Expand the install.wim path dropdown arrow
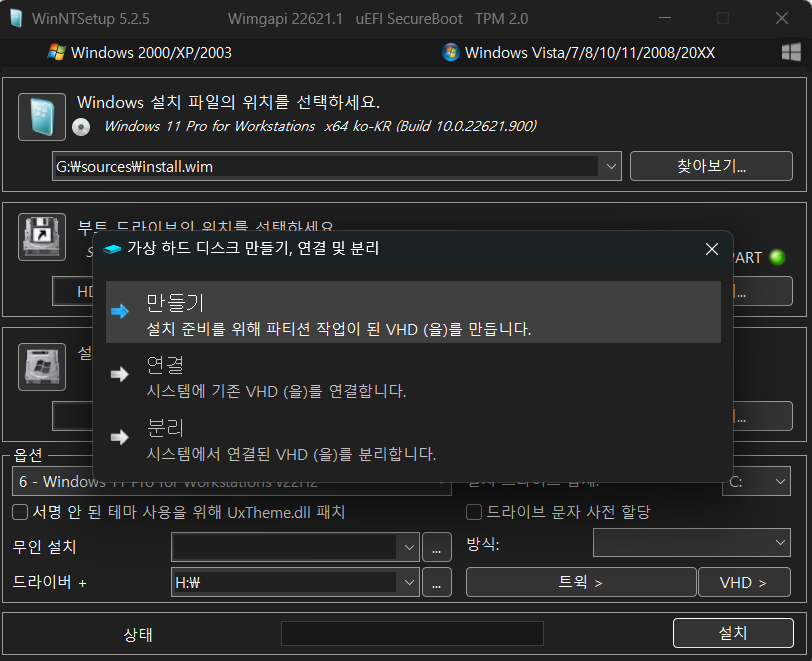812x661 pixels. 611,166
